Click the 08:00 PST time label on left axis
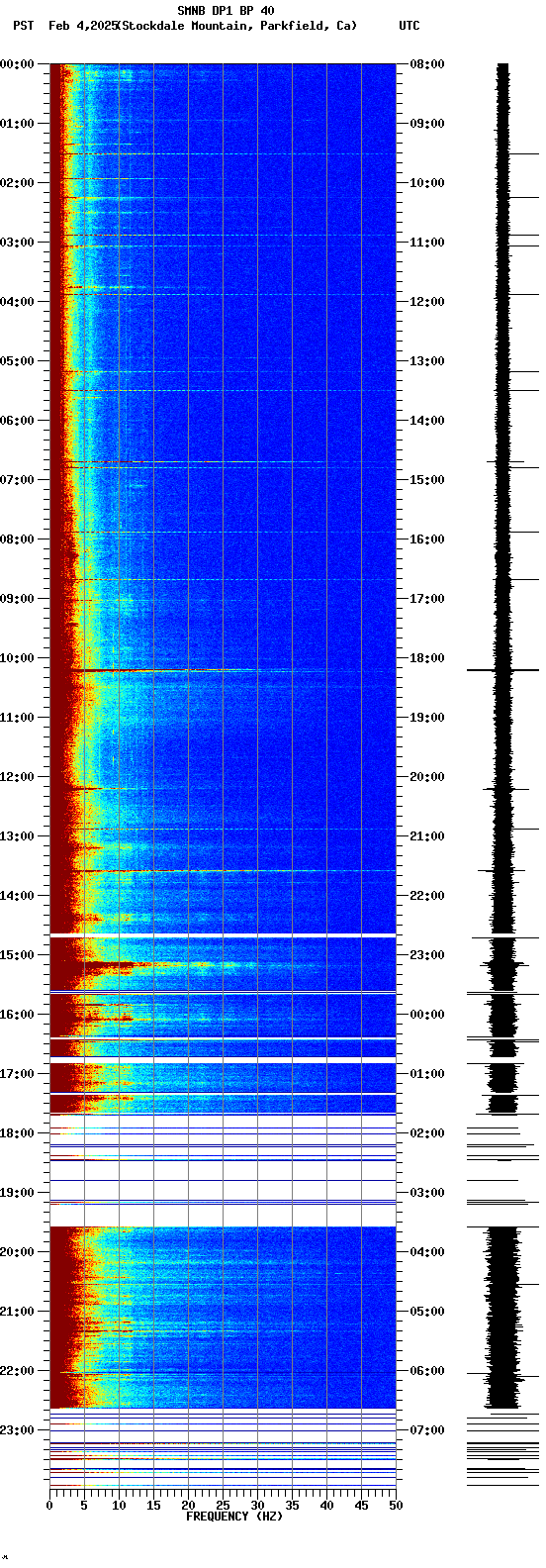 point(18,539)
